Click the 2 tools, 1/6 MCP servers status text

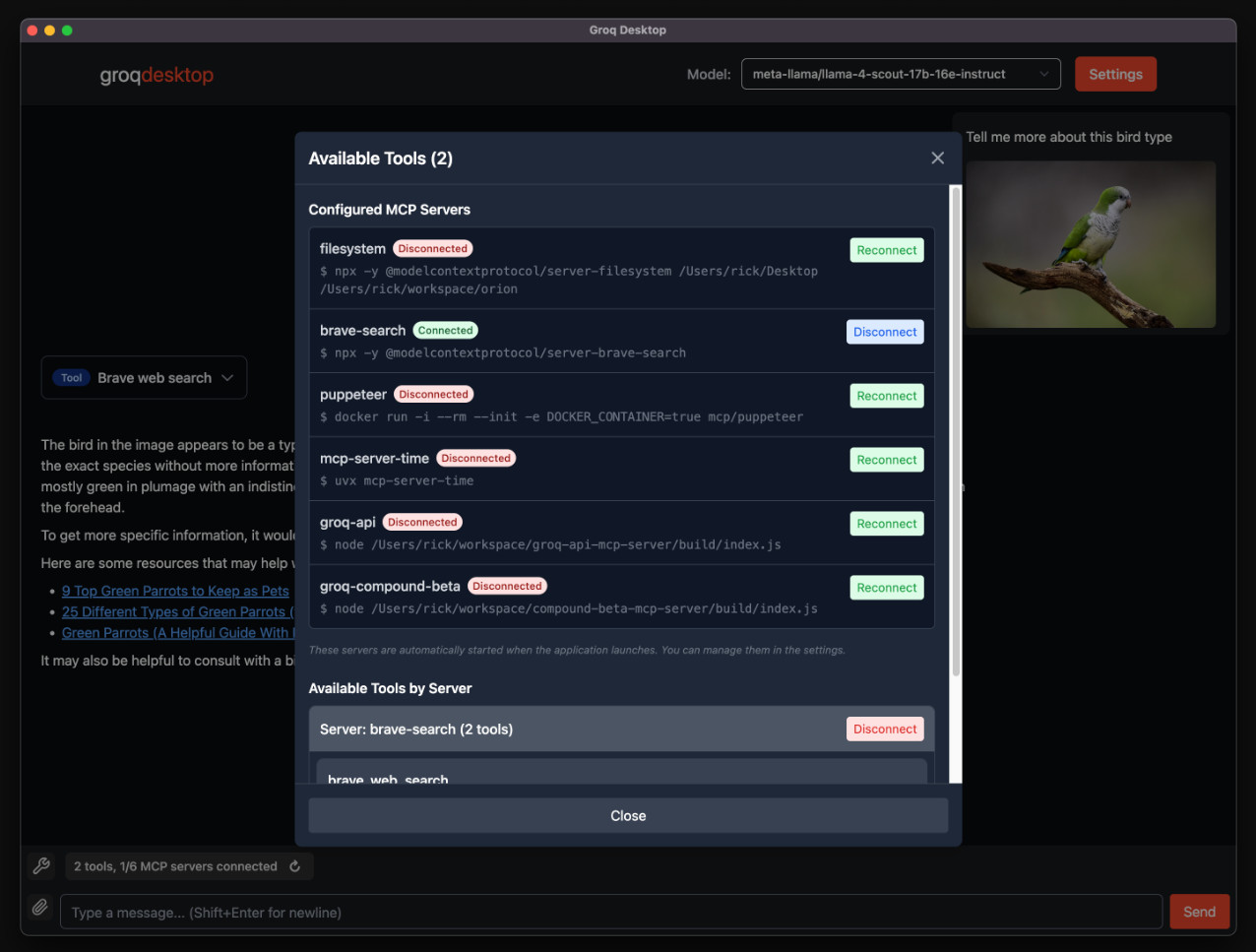click(x=175, y=866)
